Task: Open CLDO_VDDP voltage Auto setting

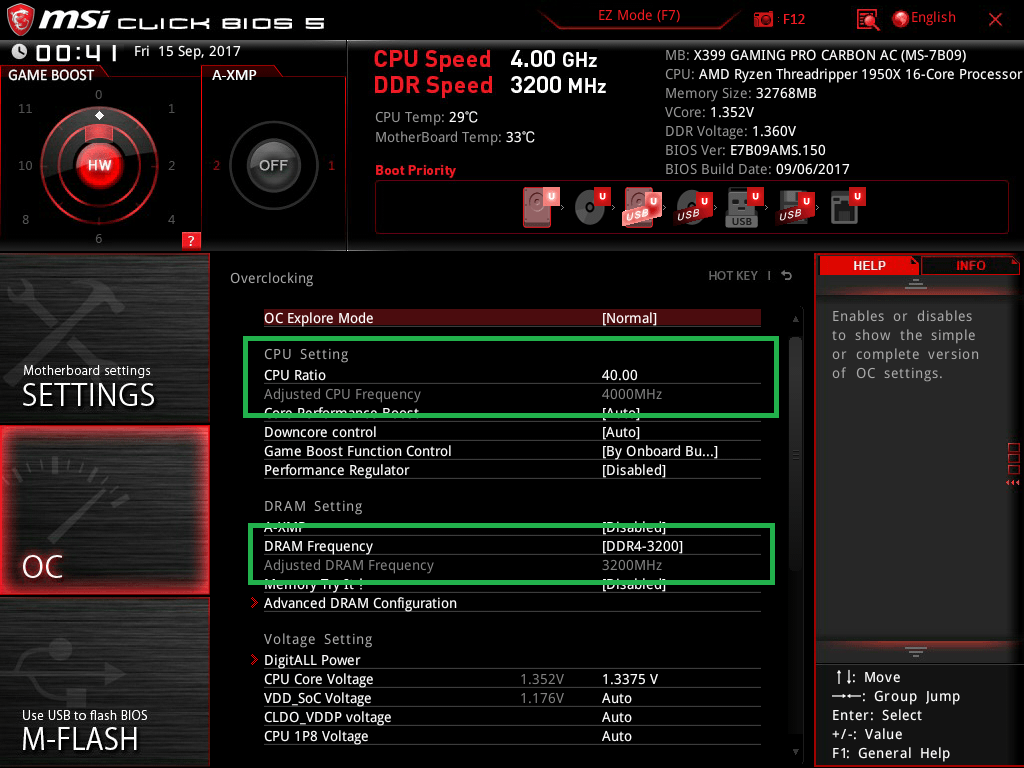Action: point(512,716)
